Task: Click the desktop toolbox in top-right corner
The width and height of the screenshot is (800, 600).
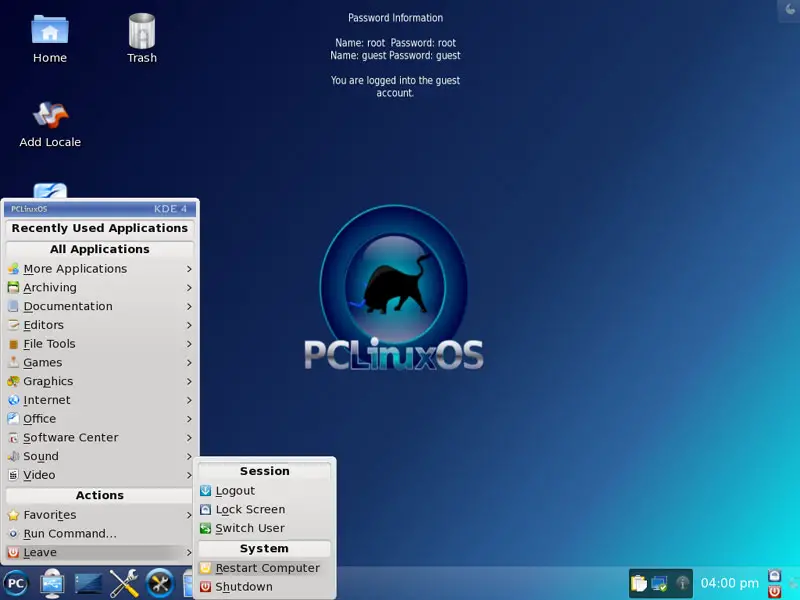Action: click(x=790, y=10)
